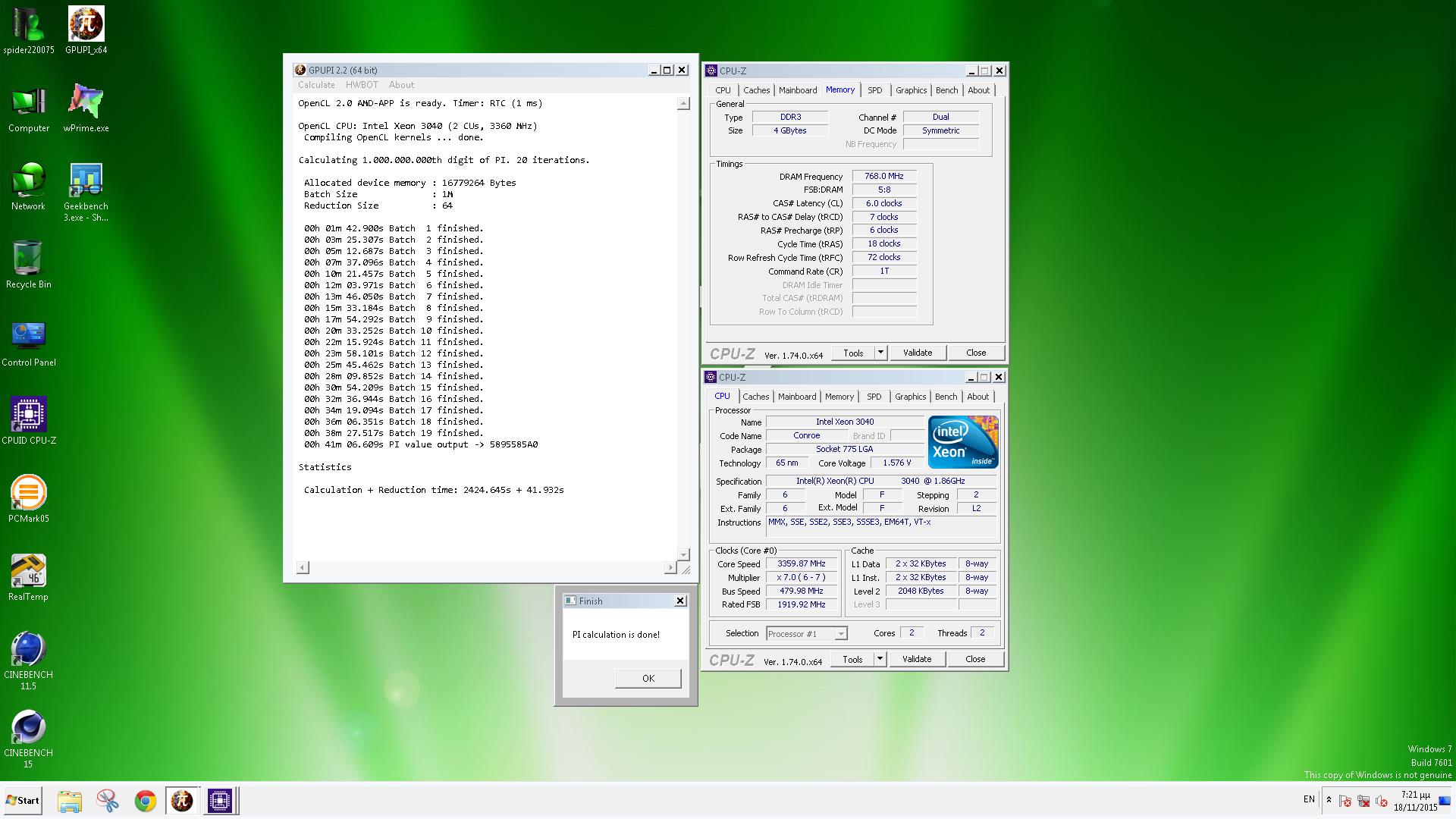Open Windows Explorer from the taskbar

69,801
